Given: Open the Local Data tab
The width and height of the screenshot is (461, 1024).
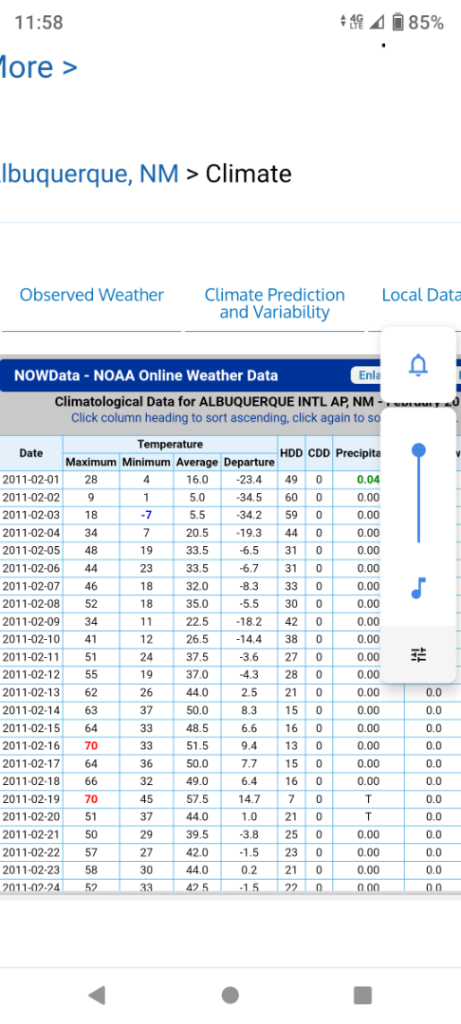Looking at the screenshot, I should point(421,295).
